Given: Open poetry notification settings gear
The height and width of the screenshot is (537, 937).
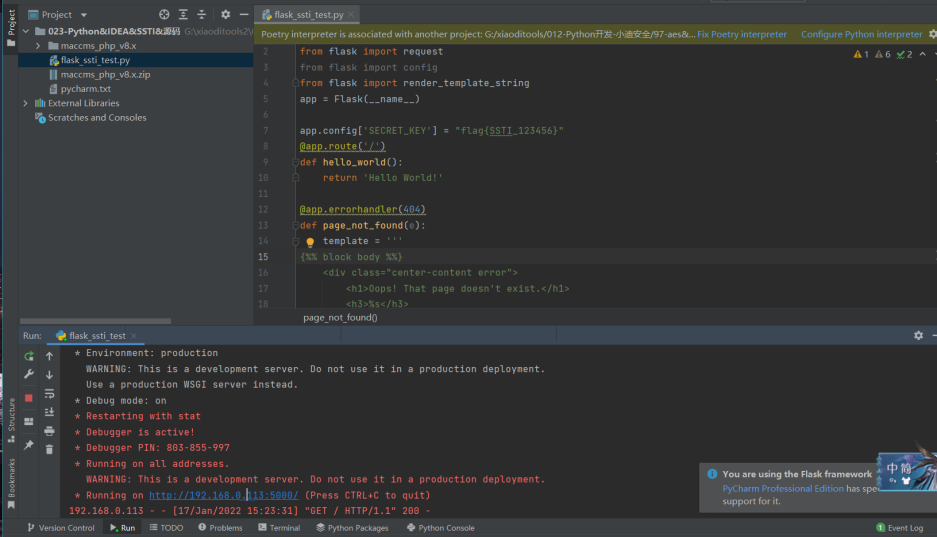Looking at the screenshot, I should pyautogui.click(x=932, y=34).
